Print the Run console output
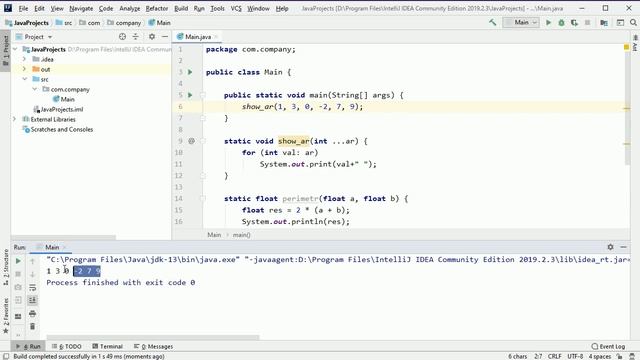 point(33,313)
